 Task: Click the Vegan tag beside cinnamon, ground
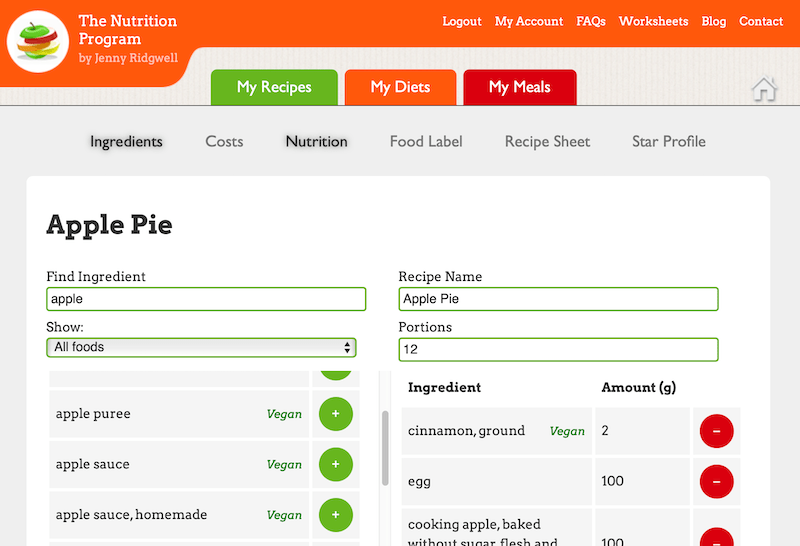coord(567,431)
